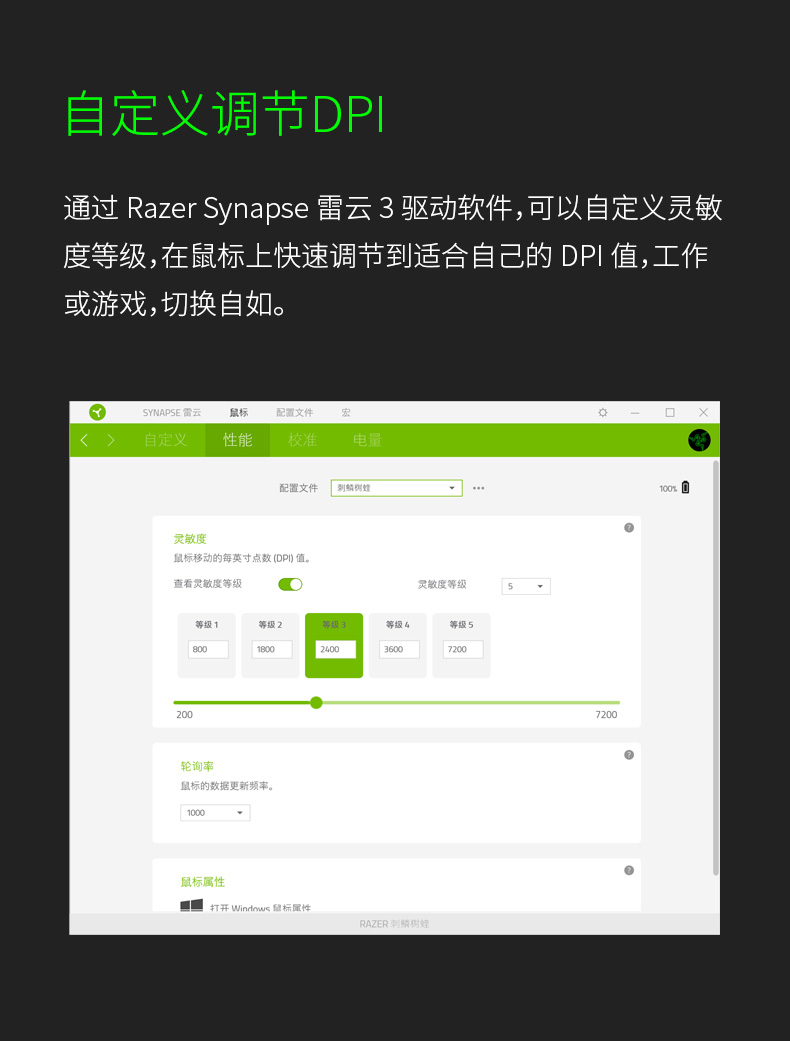Click the battery status icon
790x1041 pixels.
pyautogui.click(x=686, y=487)
